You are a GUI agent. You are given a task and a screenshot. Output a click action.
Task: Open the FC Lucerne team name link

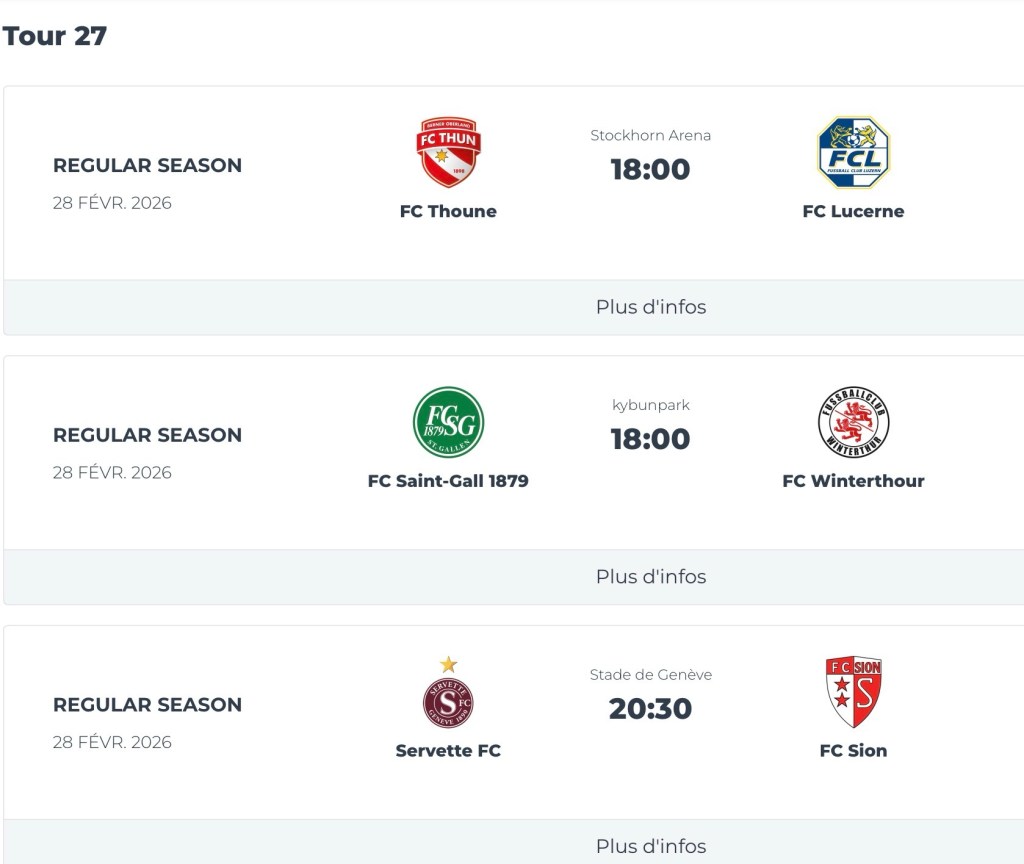(853, 211)
